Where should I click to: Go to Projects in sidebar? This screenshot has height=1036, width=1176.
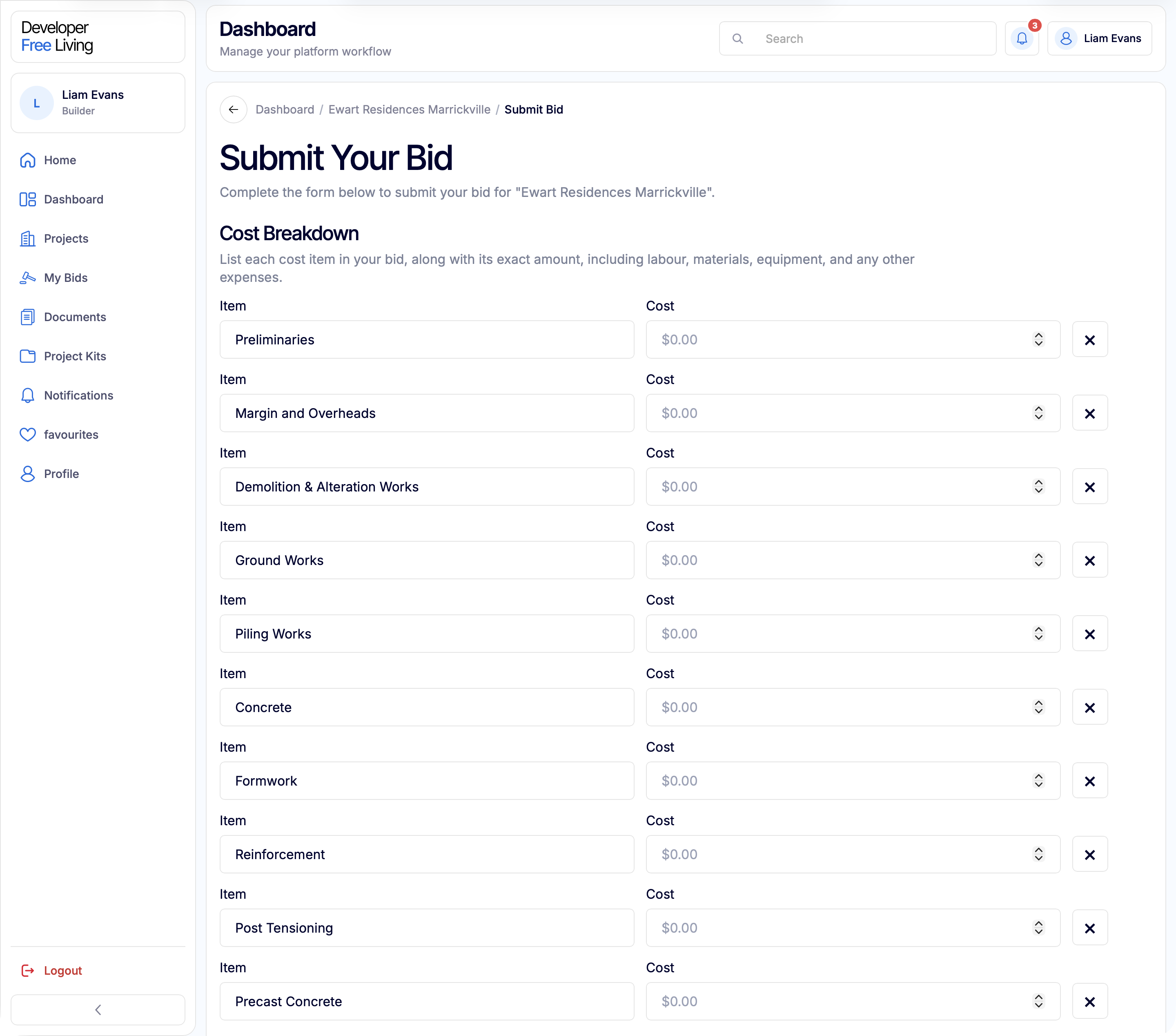coord(98,238)
